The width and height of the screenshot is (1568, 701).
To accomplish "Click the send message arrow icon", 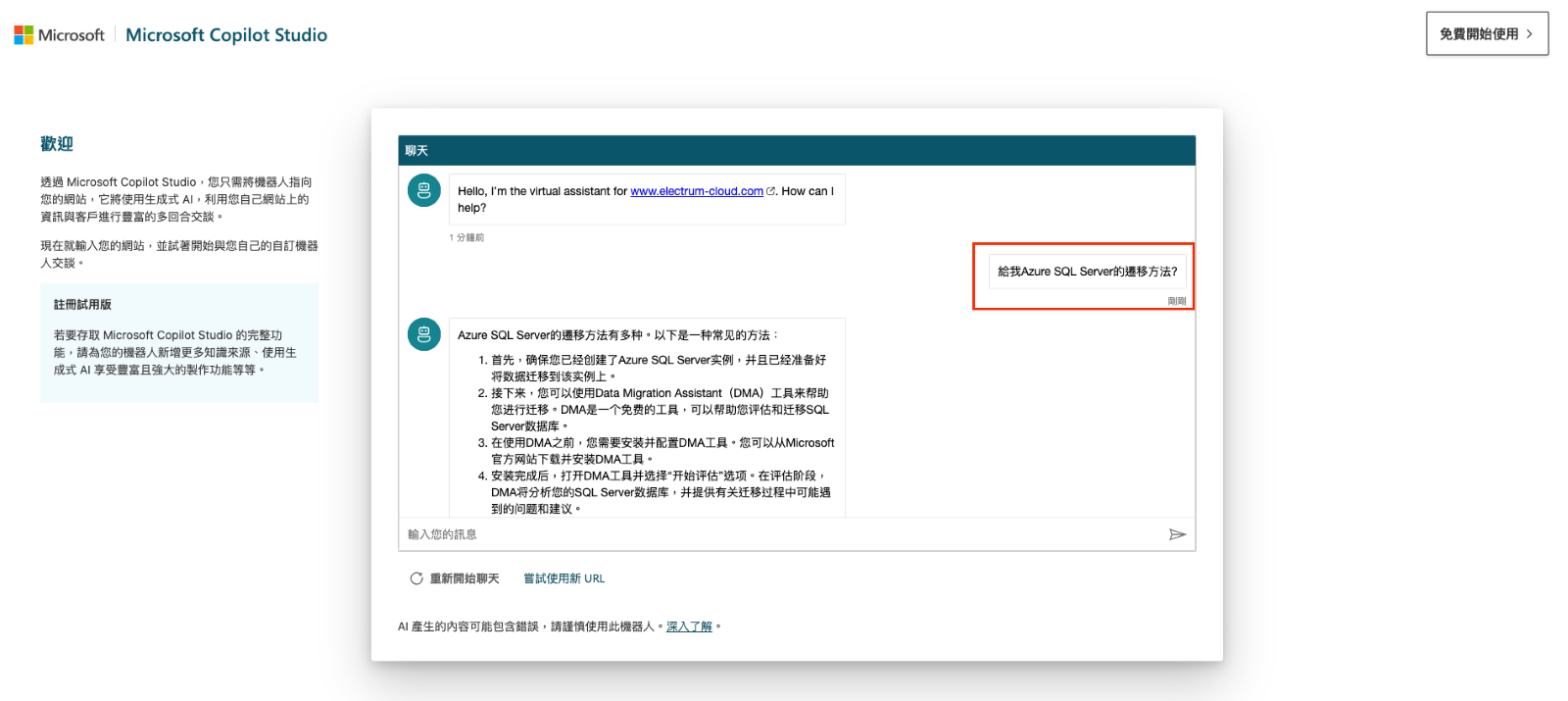I will (1177, 534).
